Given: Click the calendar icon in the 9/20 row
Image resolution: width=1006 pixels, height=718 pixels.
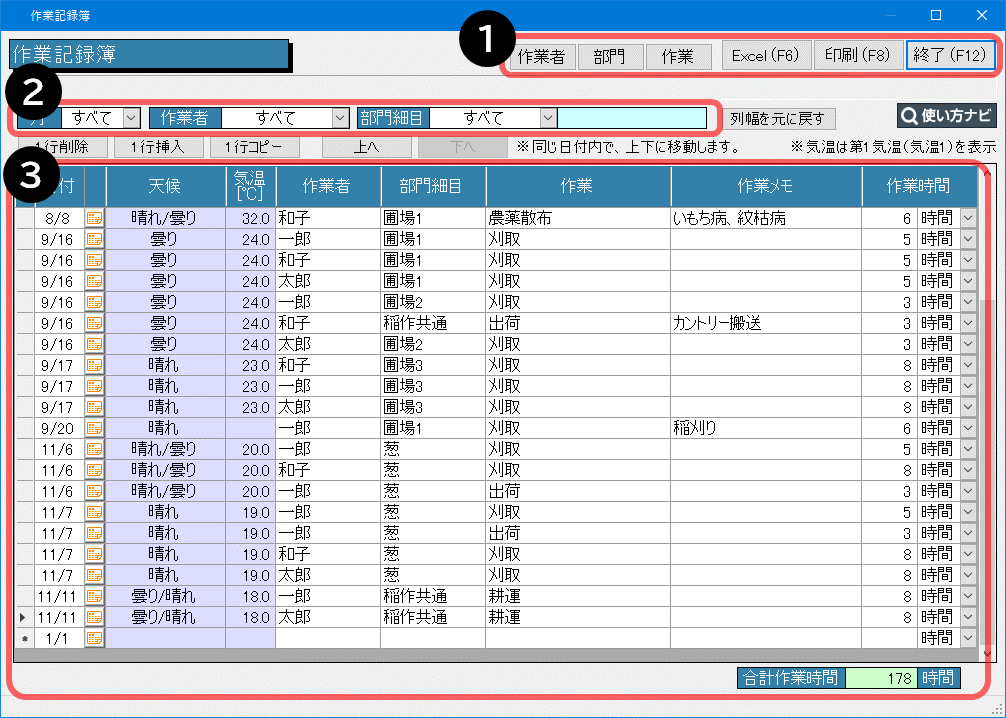Looking at the screenshot, I should pos(95,427).
